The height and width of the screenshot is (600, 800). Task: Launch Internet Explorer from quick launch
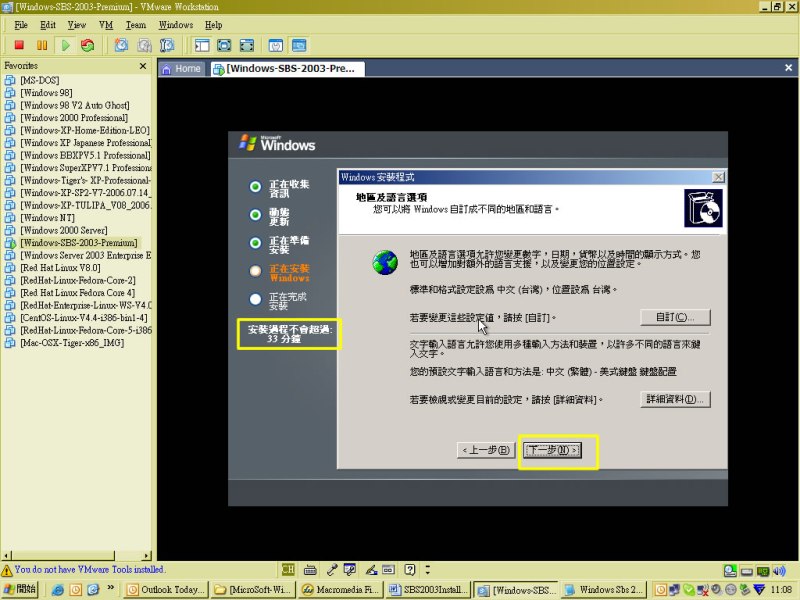tap(58, 590)
